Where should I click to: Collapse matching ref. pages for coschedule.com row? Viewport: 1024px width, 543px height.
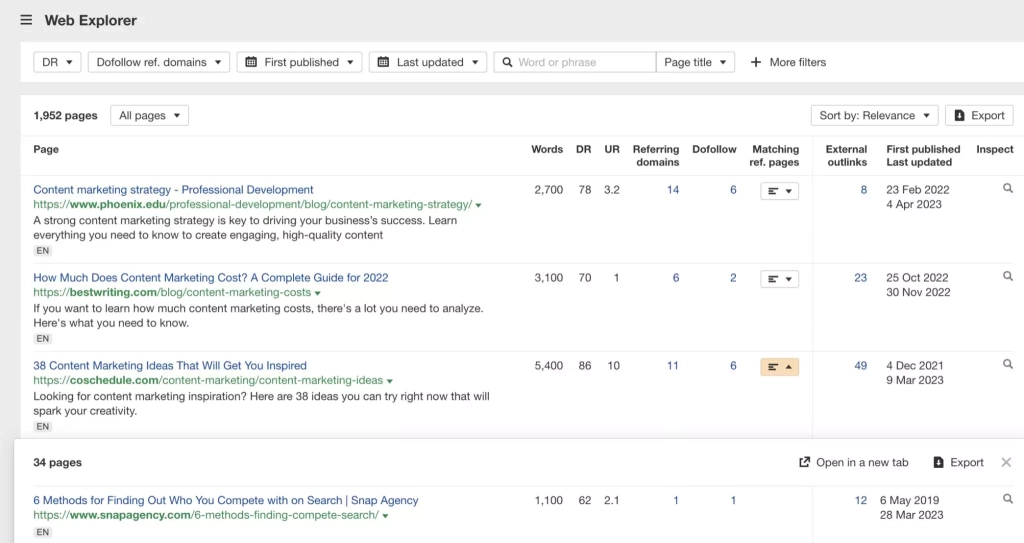[x=779, y=367]
